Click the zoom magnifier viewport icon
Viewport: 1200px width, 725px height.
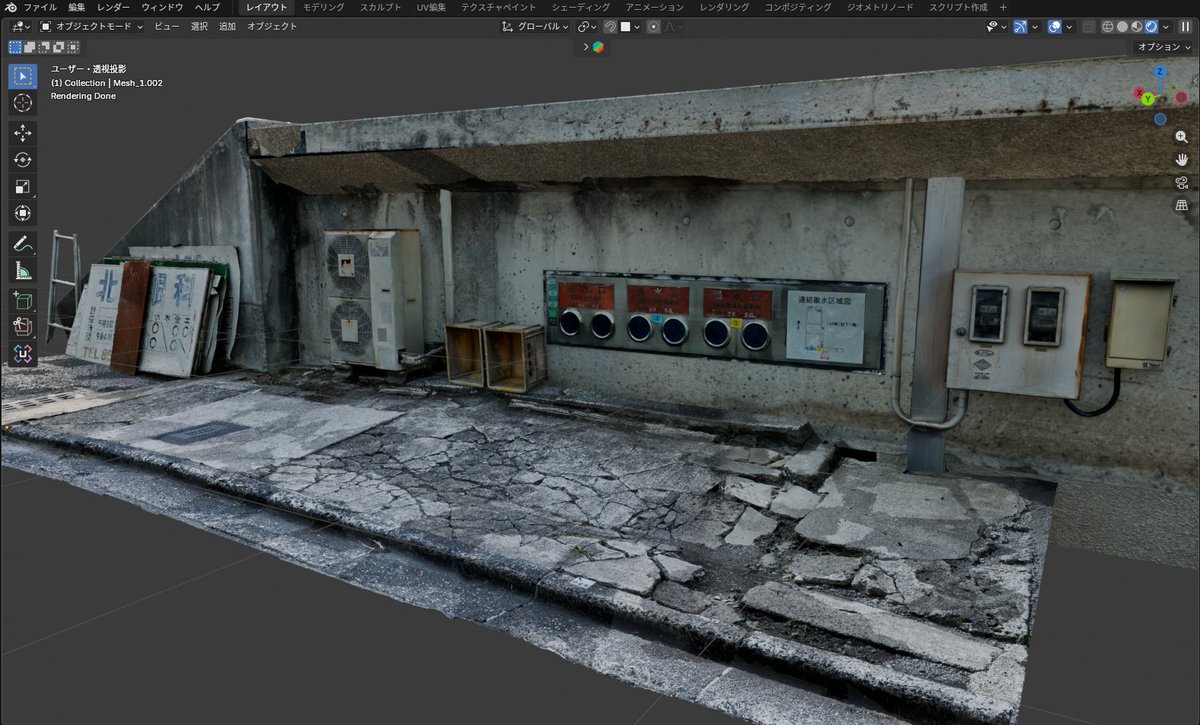[1181, 137]
